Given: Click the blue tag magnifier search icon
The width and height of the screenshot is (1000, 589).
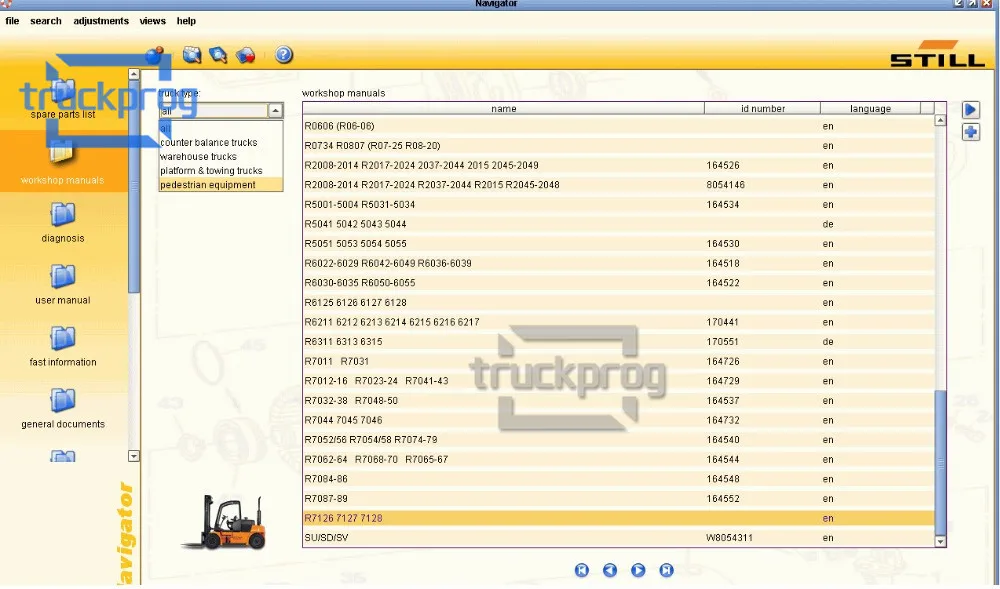Looking at the screenshot, I should 218,55.
